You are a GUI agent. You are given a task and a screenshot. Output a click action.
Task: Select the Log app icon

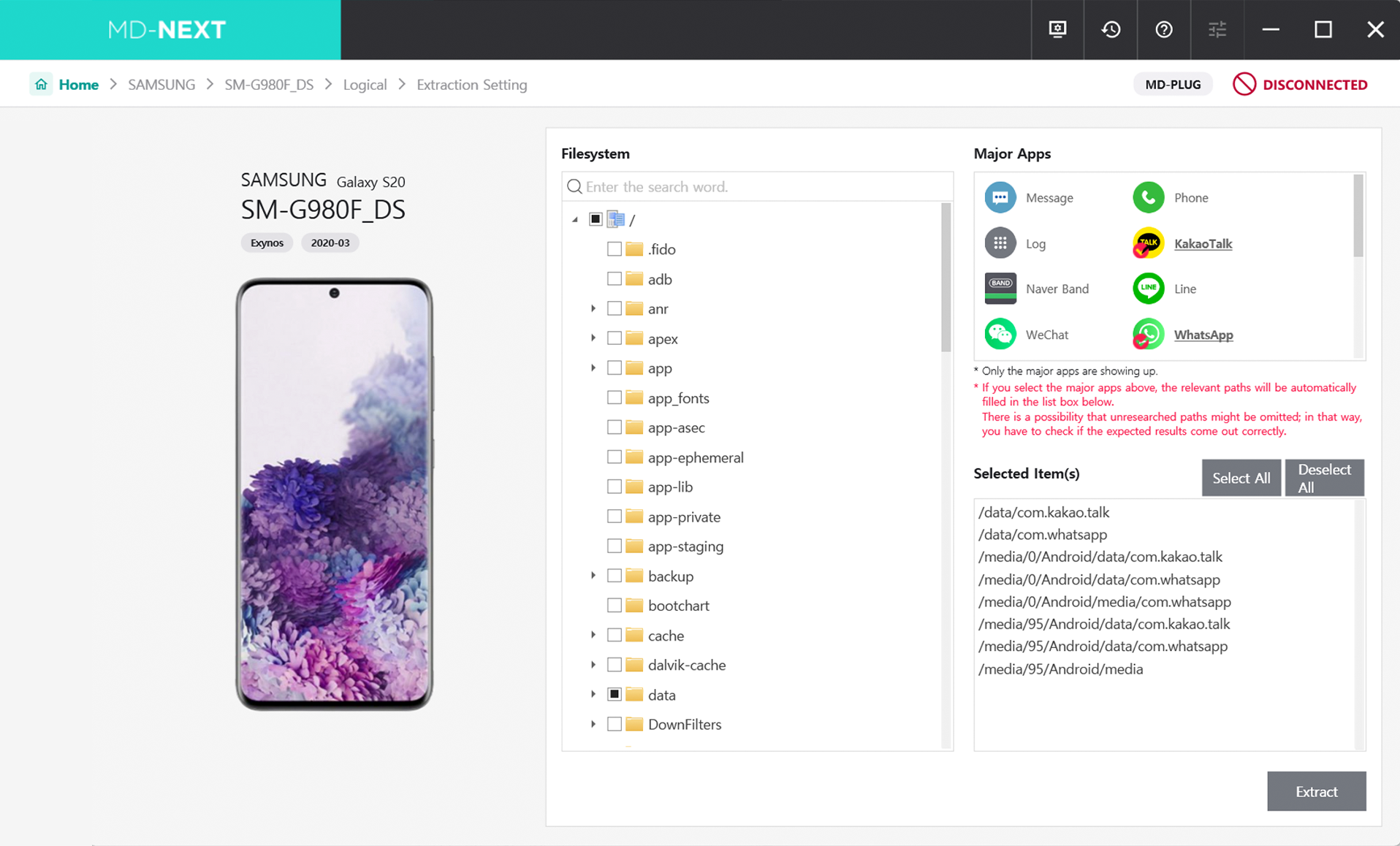click(x=1000, y=243)
